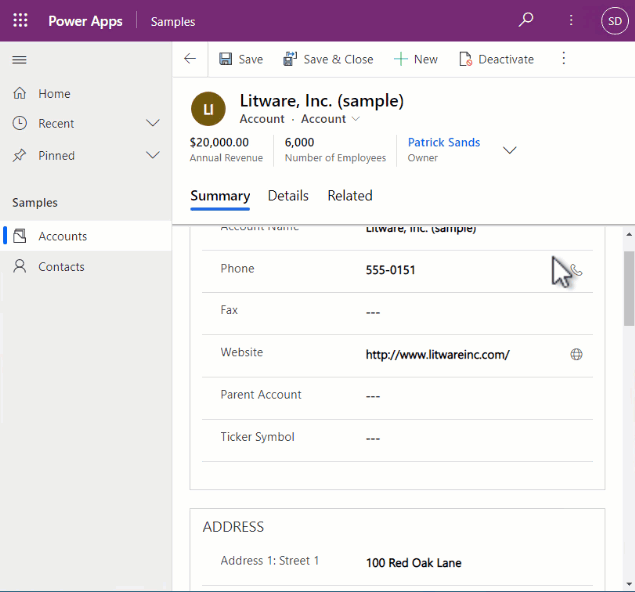Click the Accounts entity icon

pyautogui.click(x=19, y=236)
